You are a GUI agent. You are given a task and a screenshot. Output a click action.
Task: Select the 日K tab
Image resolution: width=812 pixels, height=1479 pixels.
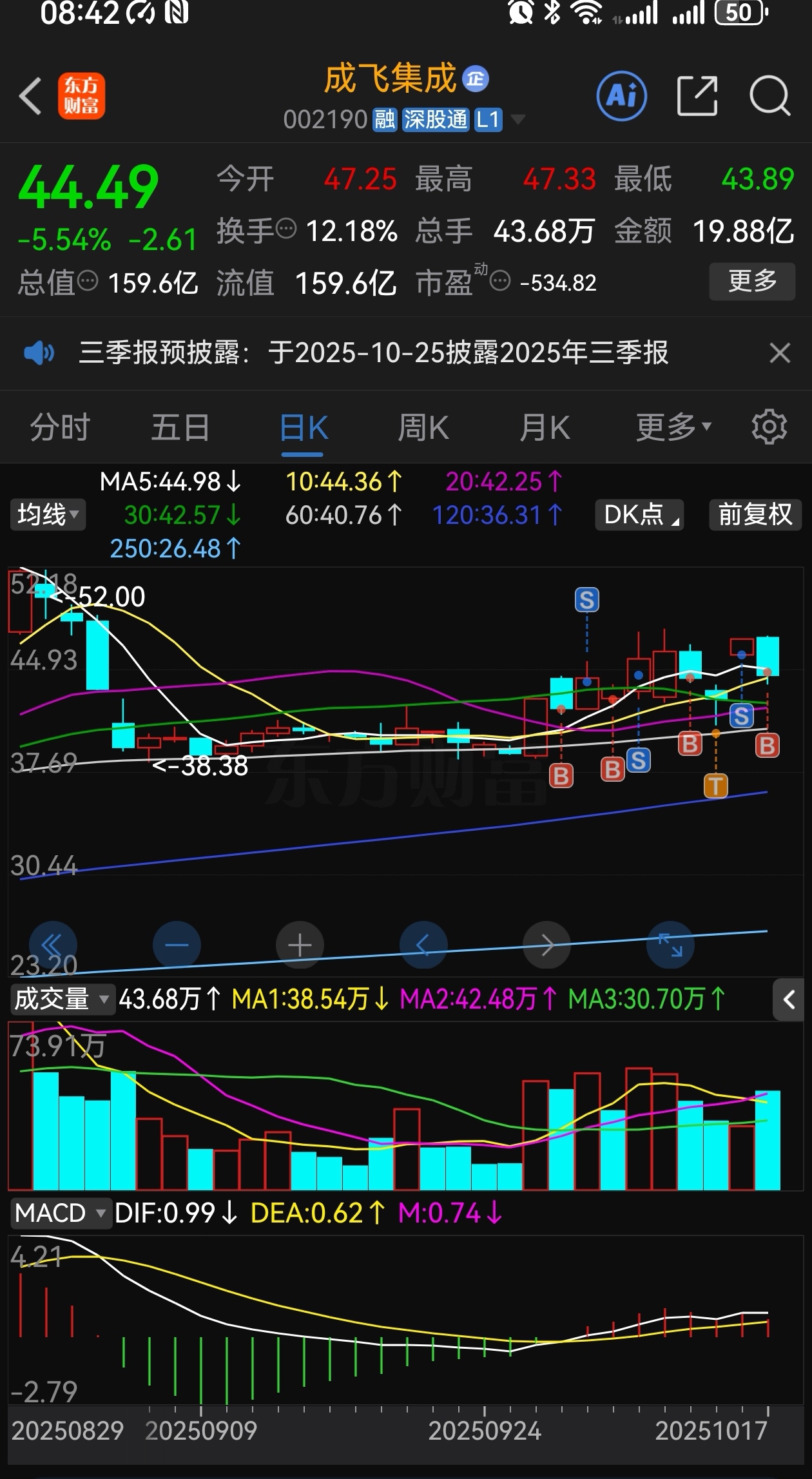(304, 427)
